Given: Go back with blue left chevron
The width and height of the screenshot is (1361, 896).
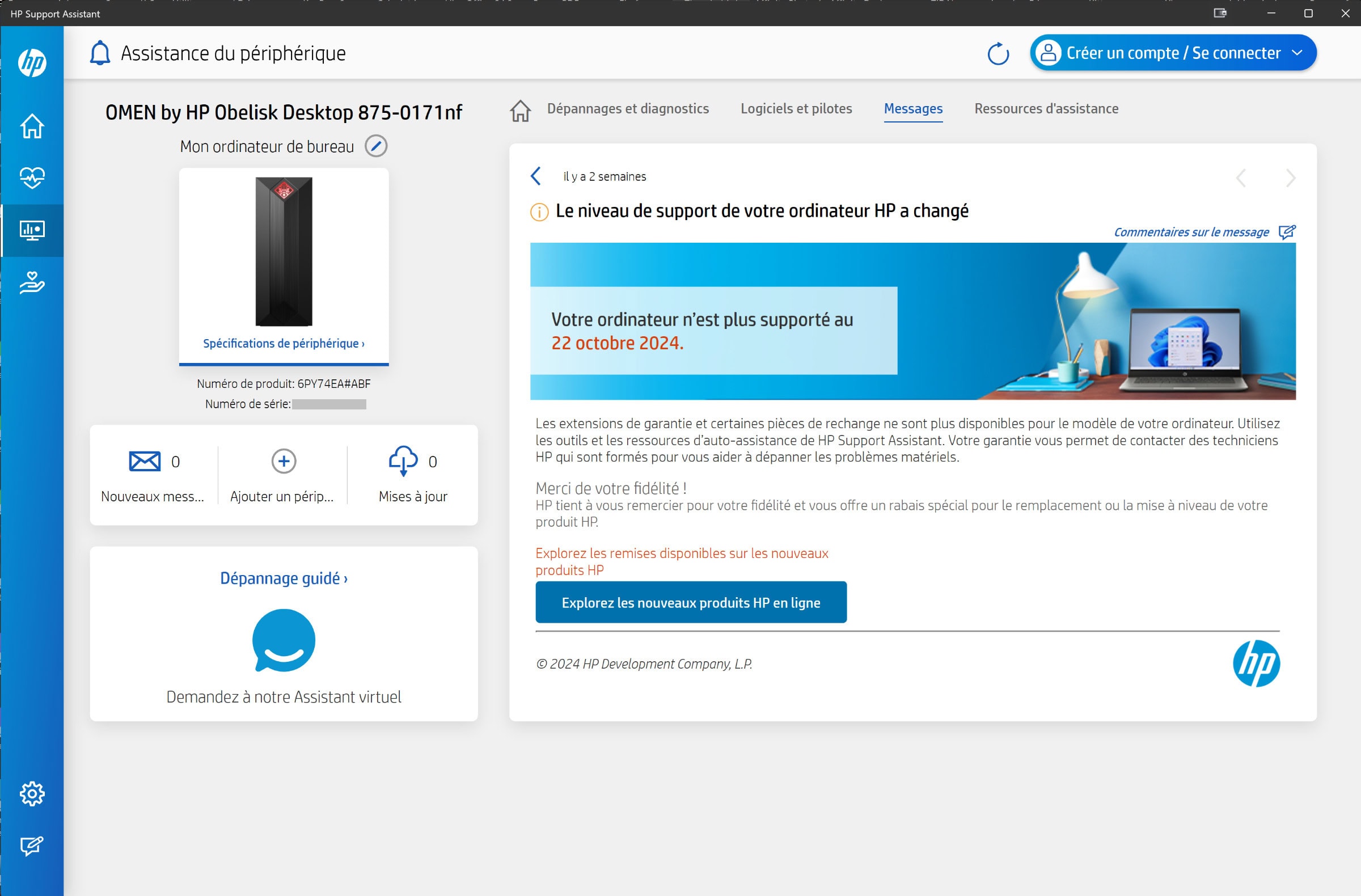Looking at the screenshot, I should [x=536, y=176].
